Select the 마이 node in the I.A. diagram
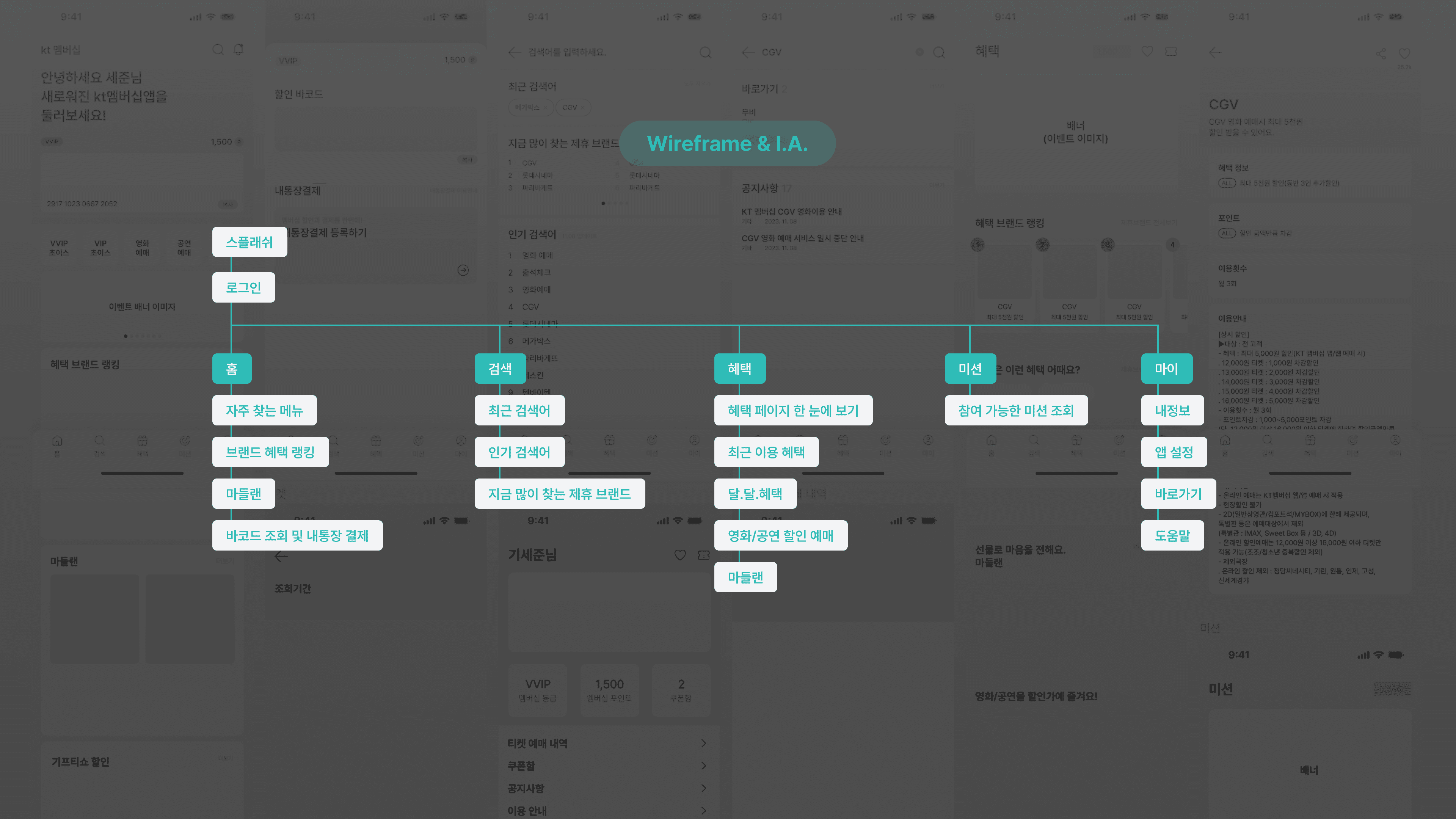This screenshot has width=1456, height=819. click(x=1167, y=369)
